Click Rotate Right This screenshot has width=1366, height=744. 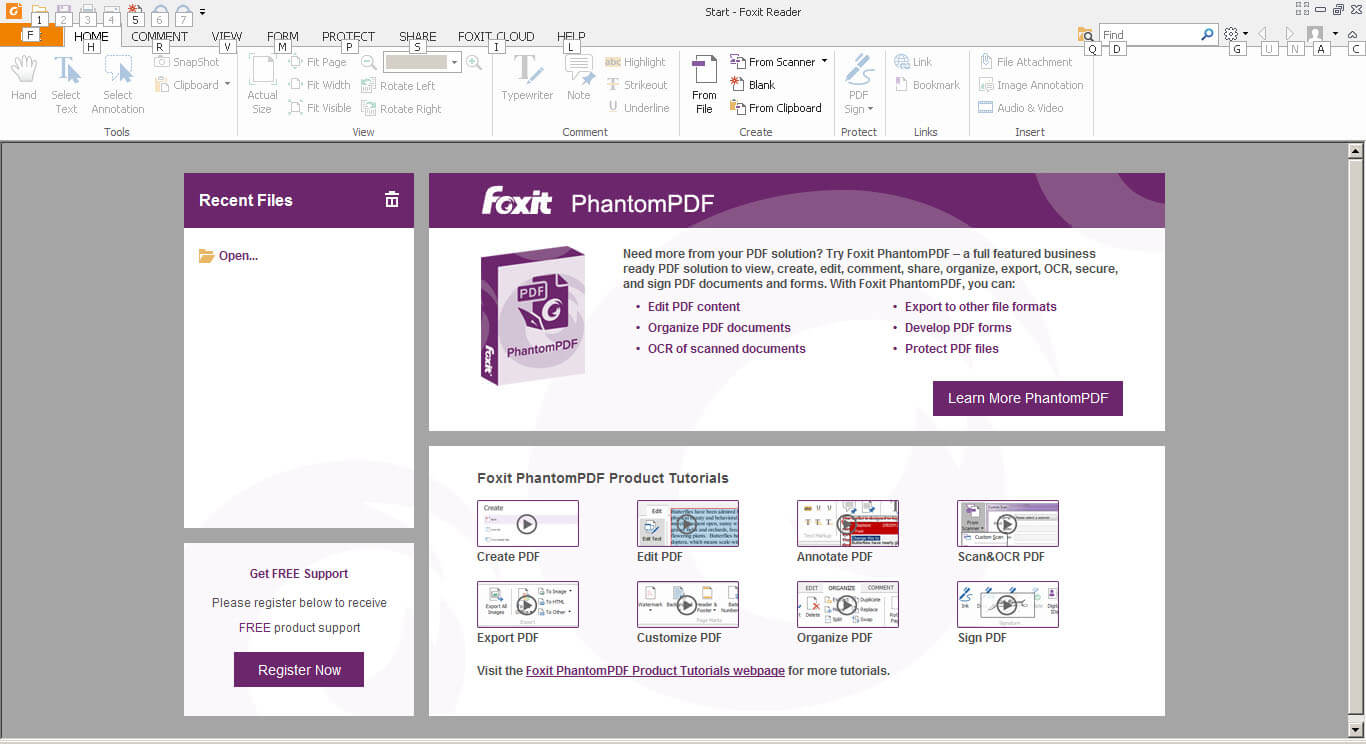401,109
